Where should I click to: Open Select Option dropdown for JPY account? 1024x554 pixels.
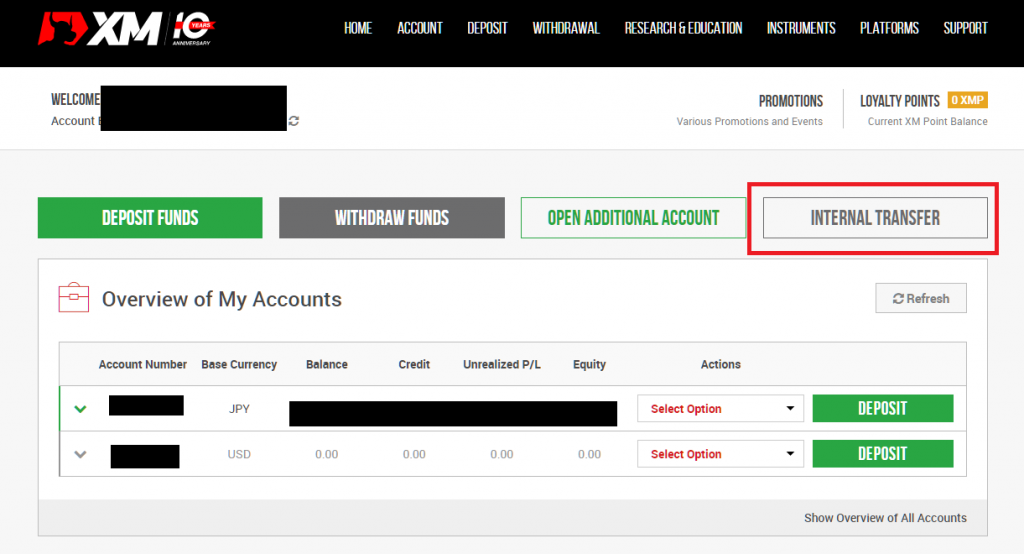[x=720, y=409]
